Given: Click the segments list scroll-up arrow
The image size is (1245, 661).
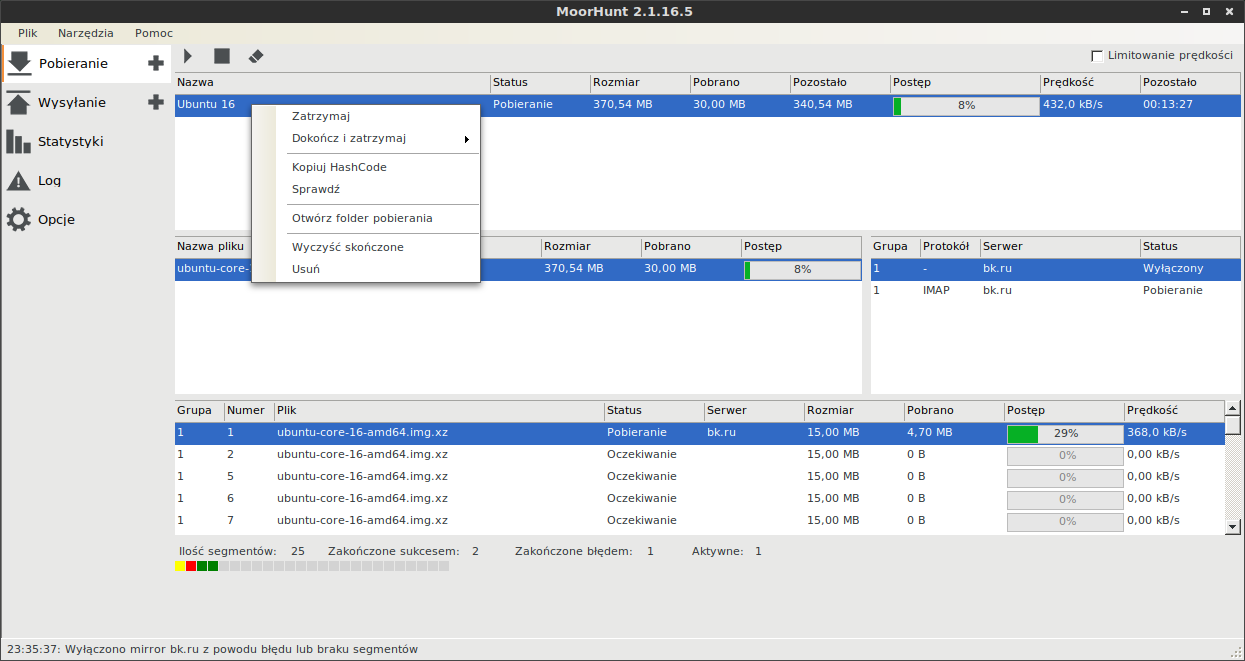Looking at the screenshot, I should click(1233, 408).
